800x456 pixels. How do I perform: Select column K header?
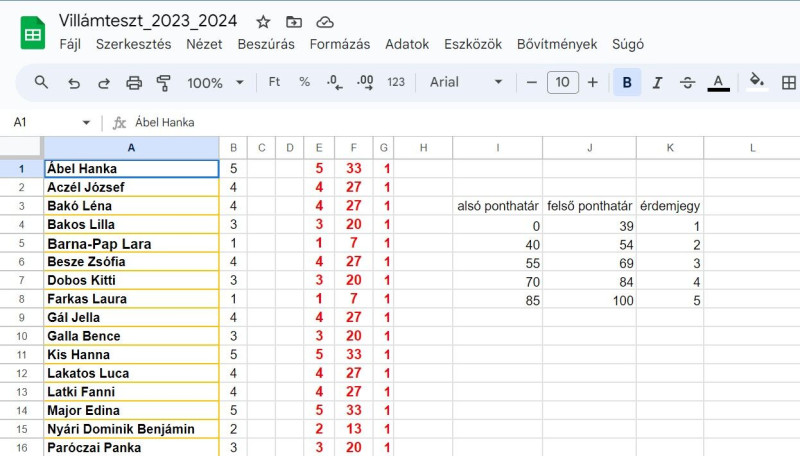(670, 148)
